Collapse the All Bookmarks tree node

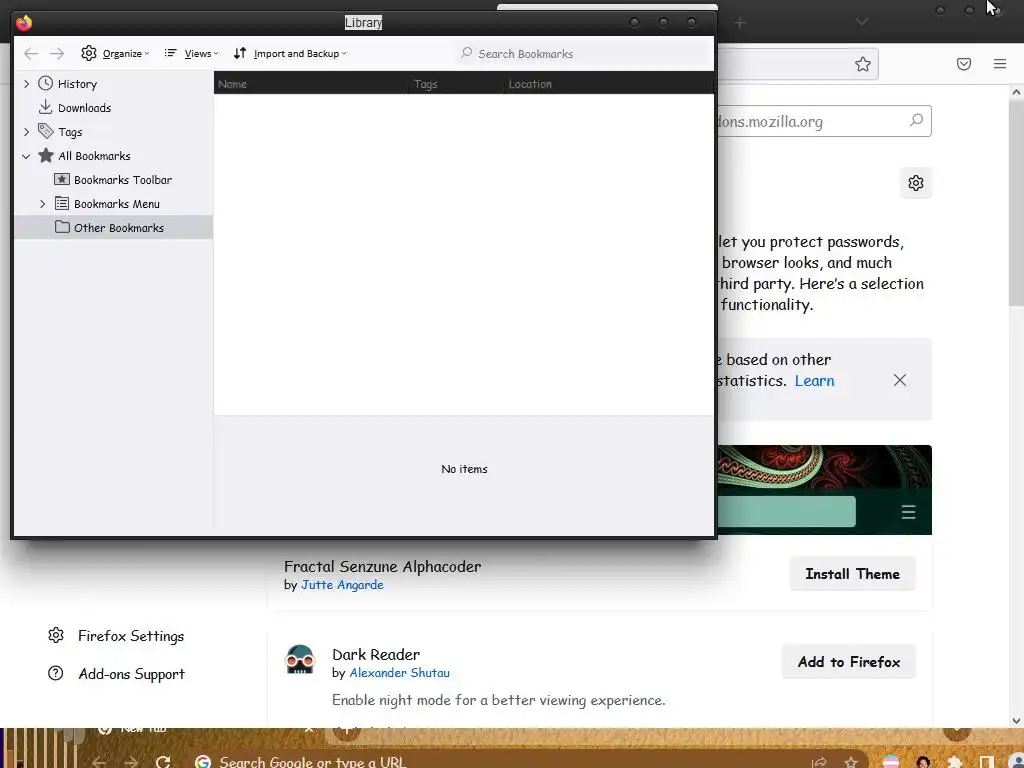pyautogui.click(x=26, y=156)
